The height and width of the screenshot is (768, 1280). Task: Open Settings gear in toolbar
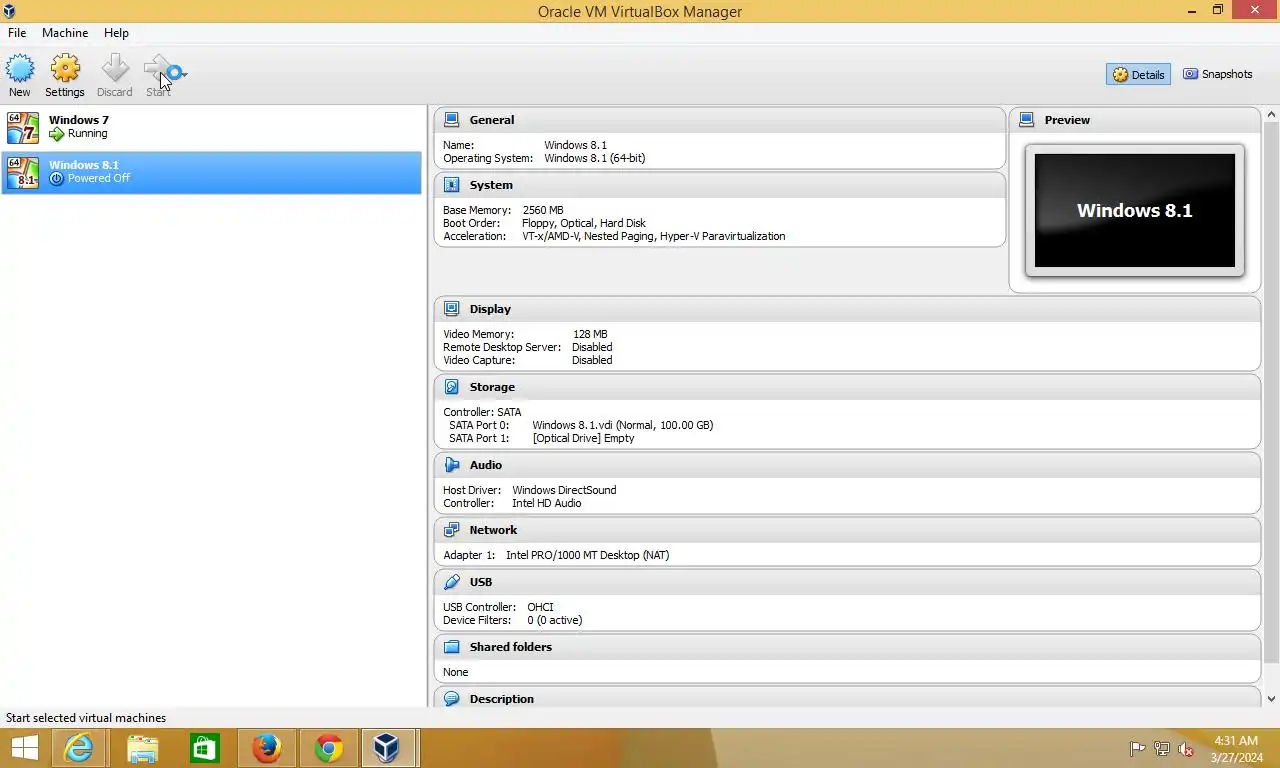point(65,69)
